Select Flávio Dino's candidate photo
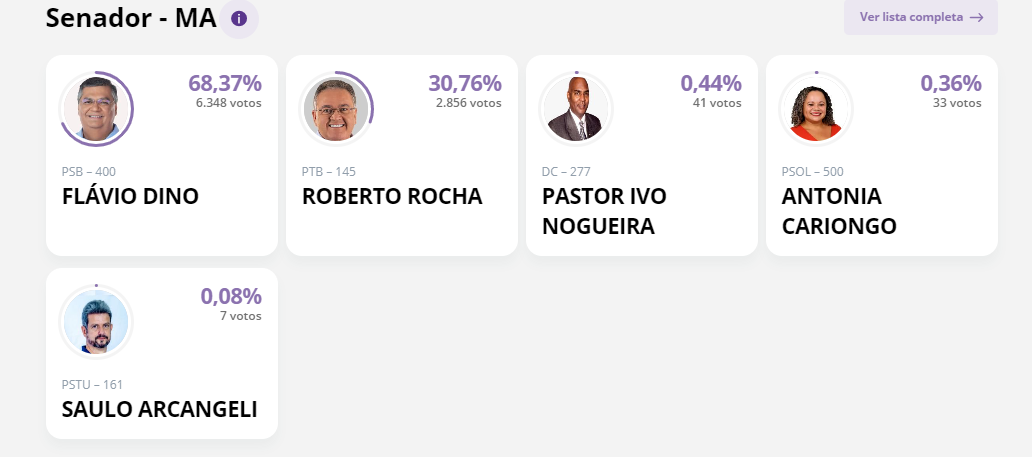Image resolution: width=1032 pixels, height=457 pixels. point(97,109)
